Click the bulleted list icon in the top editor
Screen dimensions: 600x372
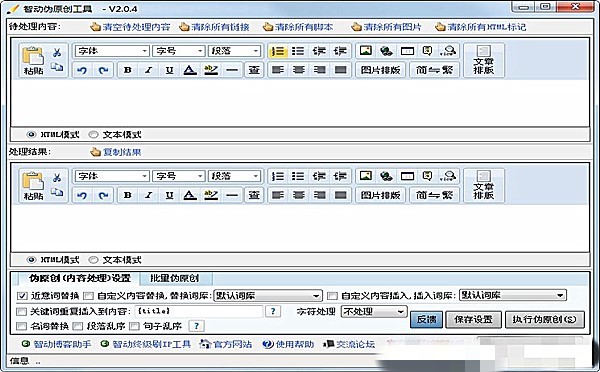click(x=298, y=51)
